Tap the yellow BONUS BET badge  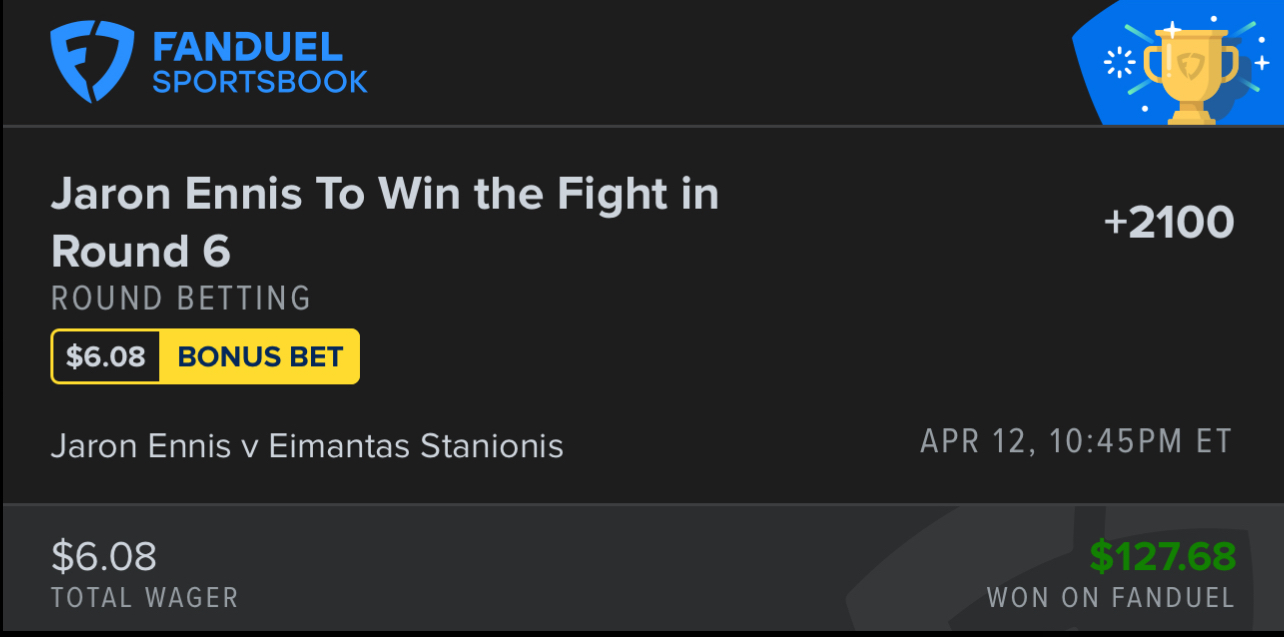pos(260,357)
